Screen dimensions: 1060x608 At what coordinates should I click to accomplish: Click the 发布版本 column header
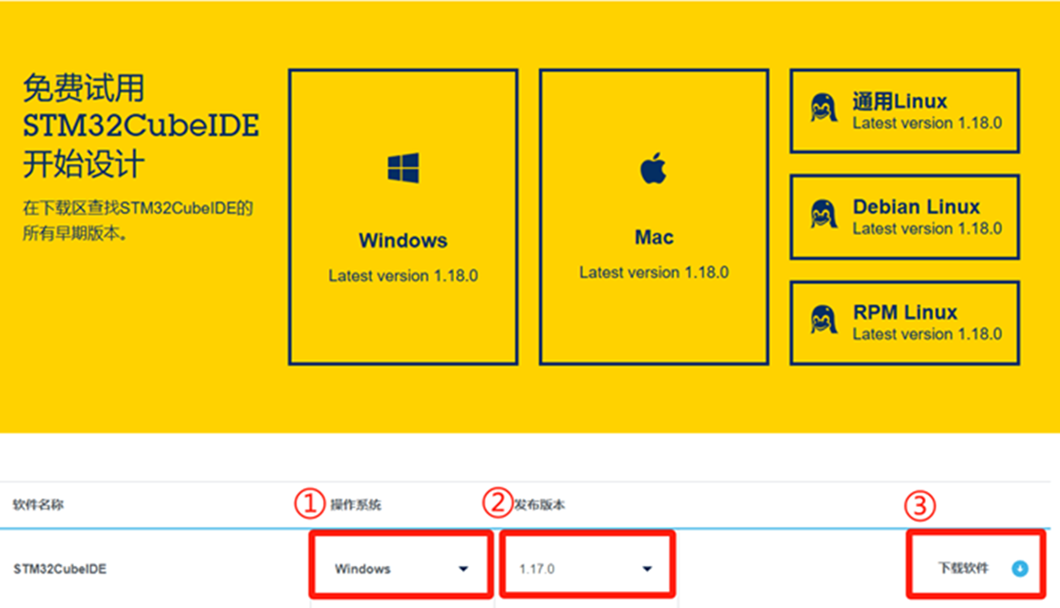539,505
